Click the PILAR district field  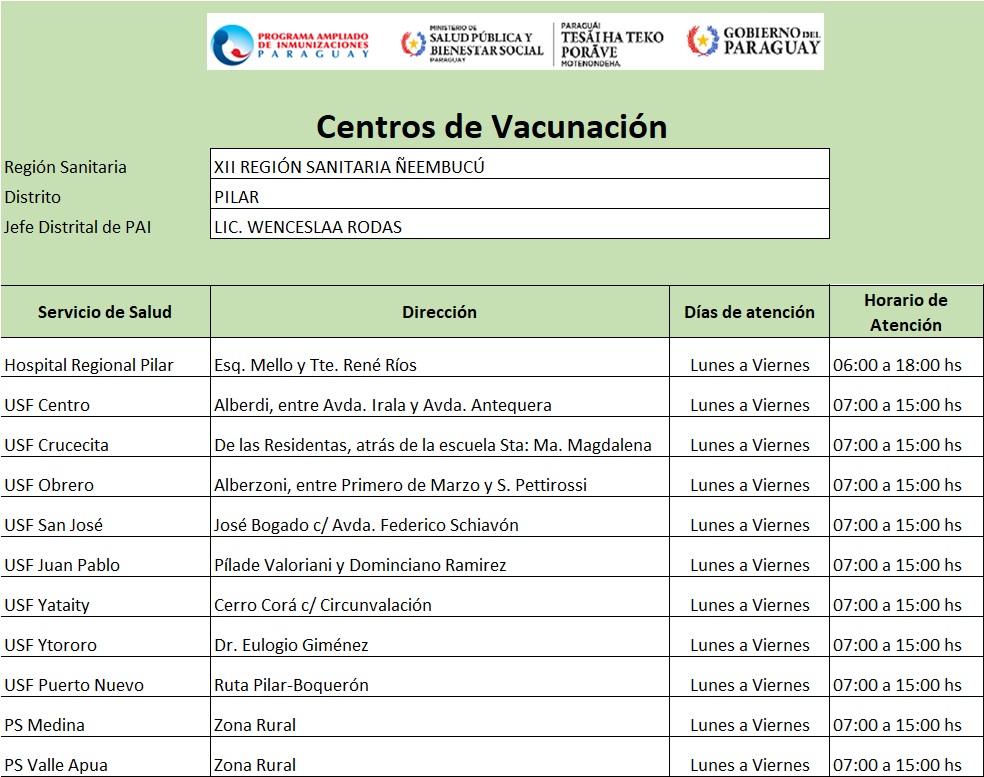pyautogui.click(x=519, y=197)
